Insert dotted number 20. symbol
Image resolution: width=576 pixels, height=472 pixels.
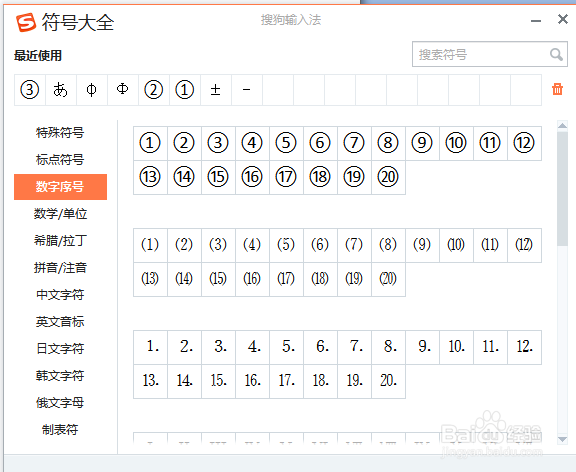coord(388,381)
